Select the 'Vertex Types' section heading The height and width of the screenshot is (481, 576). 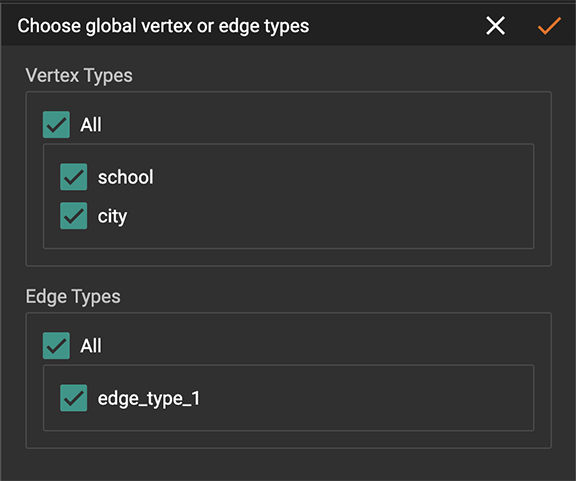[x=79, y=76]
